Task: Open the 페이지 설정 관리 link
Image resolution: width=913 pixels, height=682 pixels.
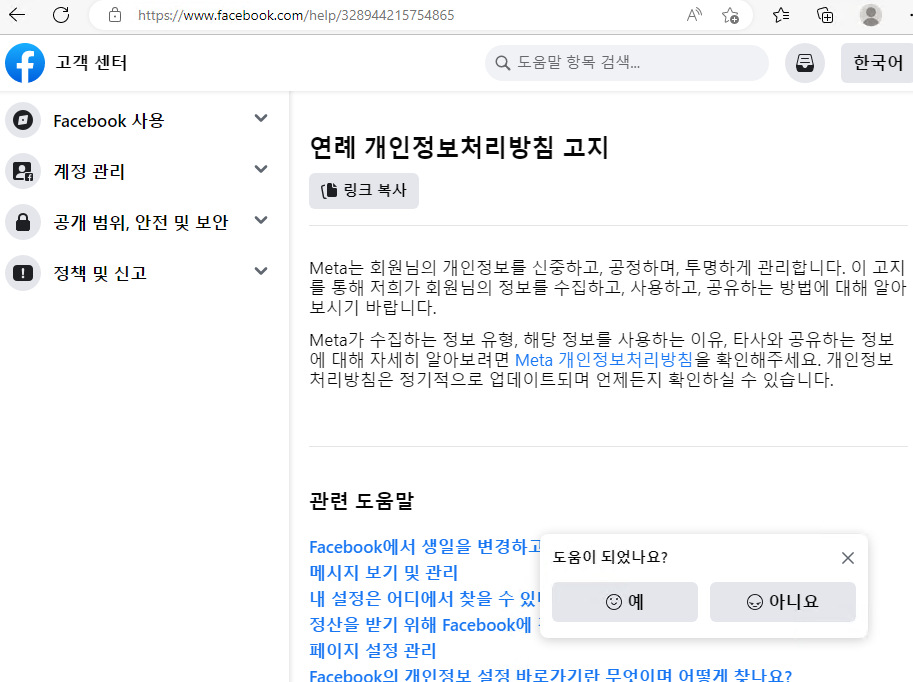Action: tap(373, 650)
